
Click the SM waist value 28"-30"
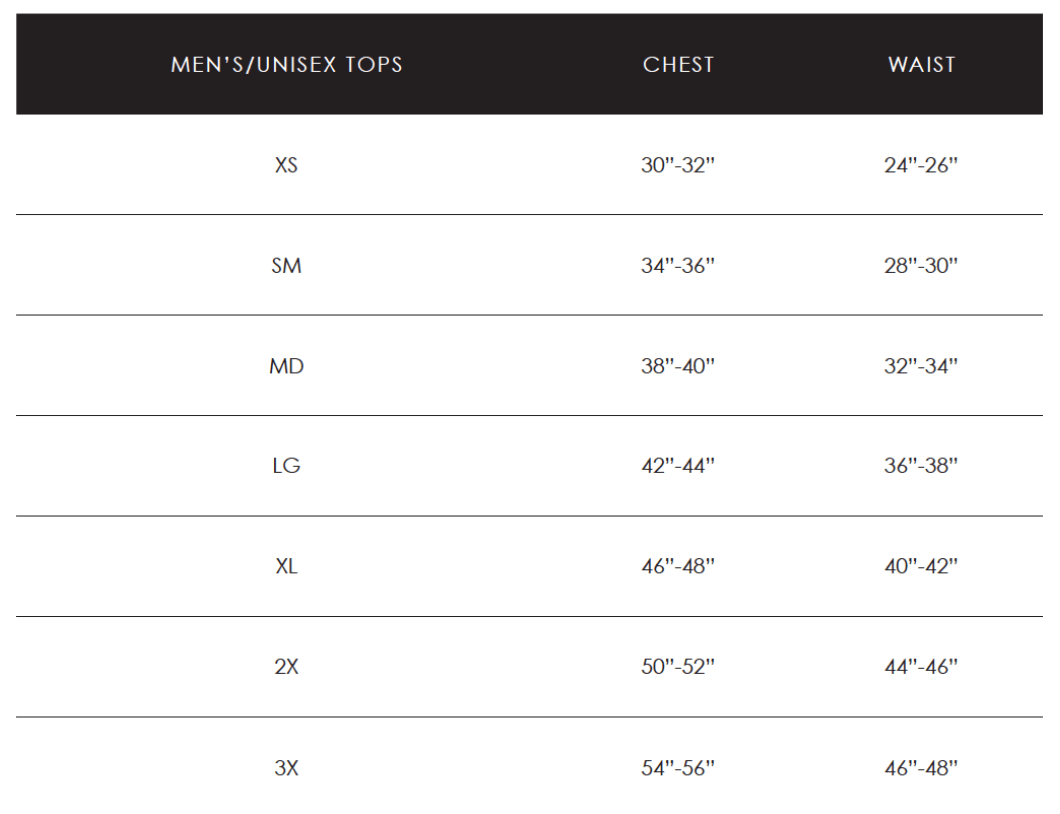pyautogui.click(x=921, y=266)
